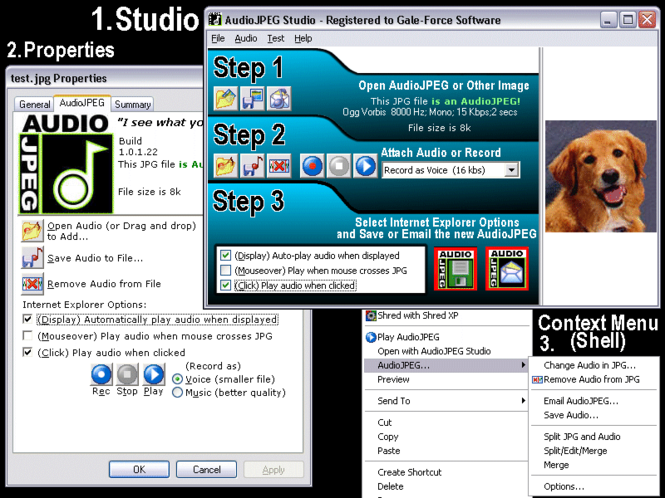This screenshot has width=665, height=498.
Task: Click Apply in the Properties dialog
Action: 274,470
